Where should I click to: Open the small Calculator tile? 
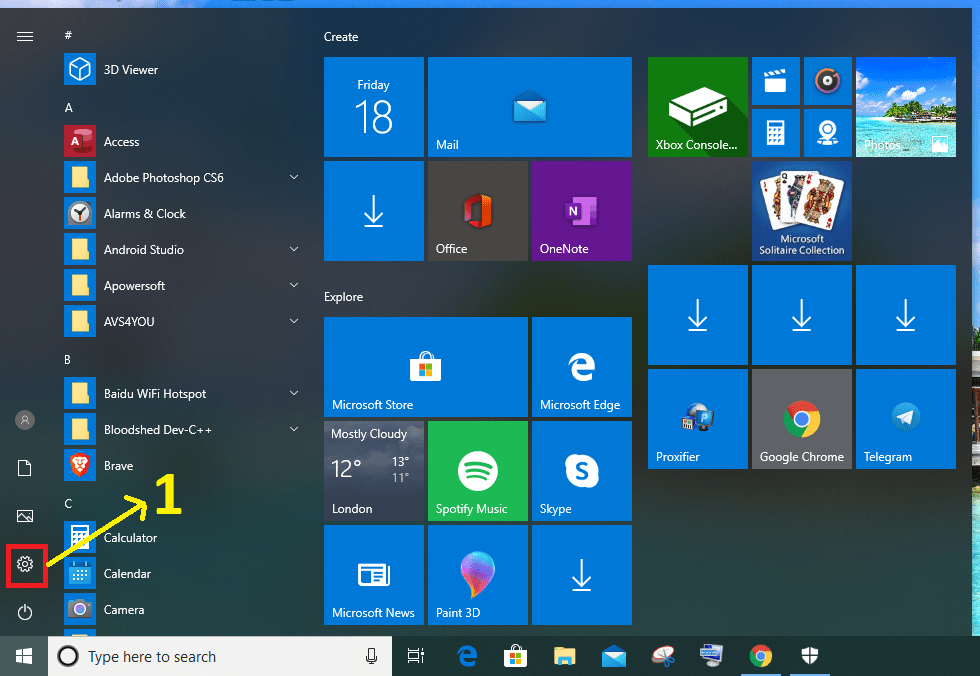point(776,132)
